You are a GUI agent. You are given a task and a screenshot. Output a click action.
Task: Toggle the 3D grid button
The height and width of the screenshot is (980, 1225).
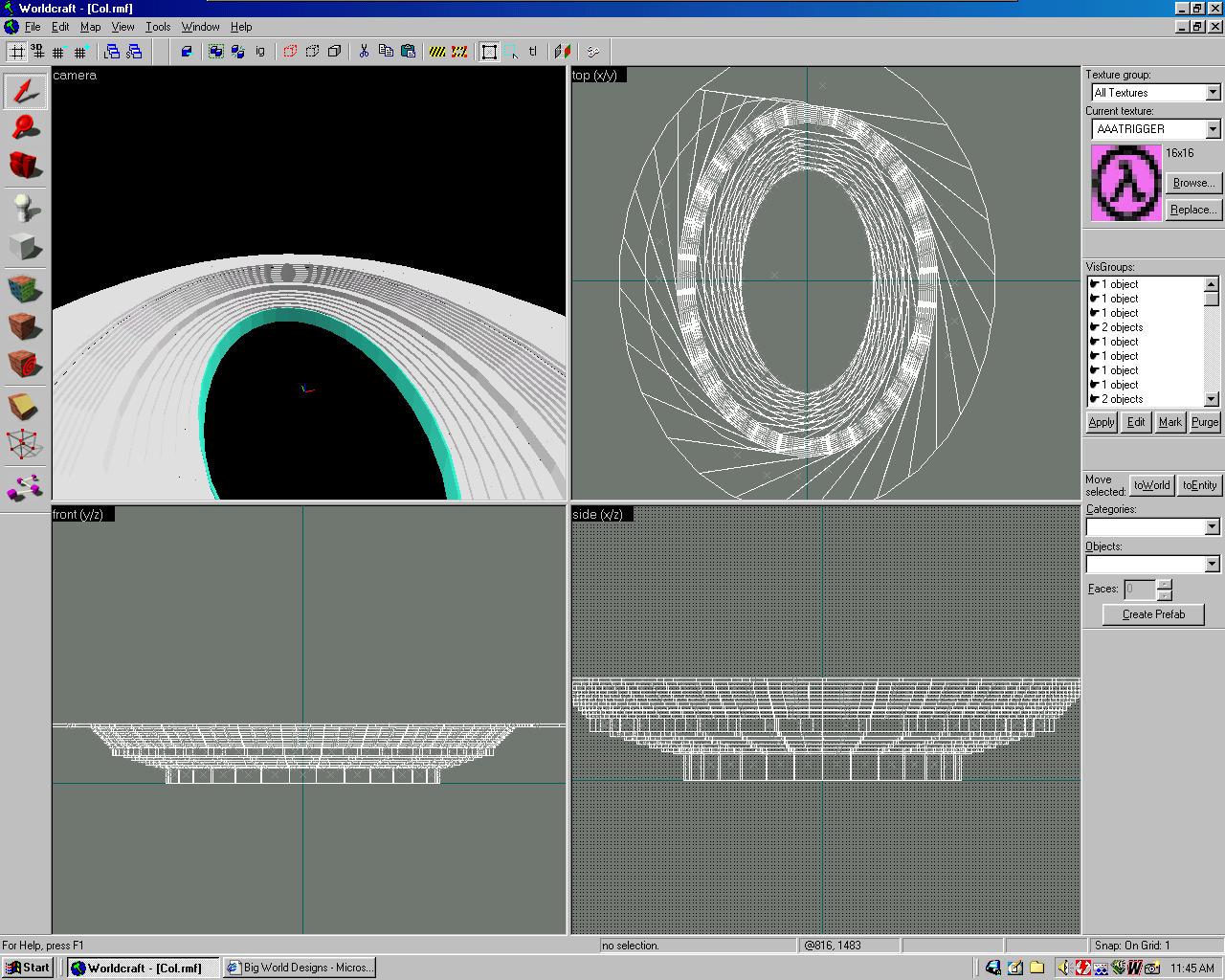point(37,52)
